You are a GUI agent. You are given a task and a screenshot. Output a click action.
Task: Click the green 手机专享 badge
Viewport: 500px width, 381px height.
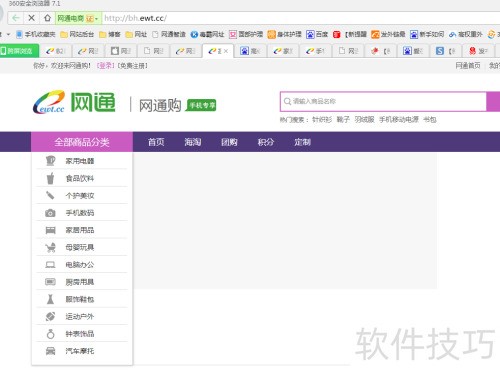tap(201, 105)
